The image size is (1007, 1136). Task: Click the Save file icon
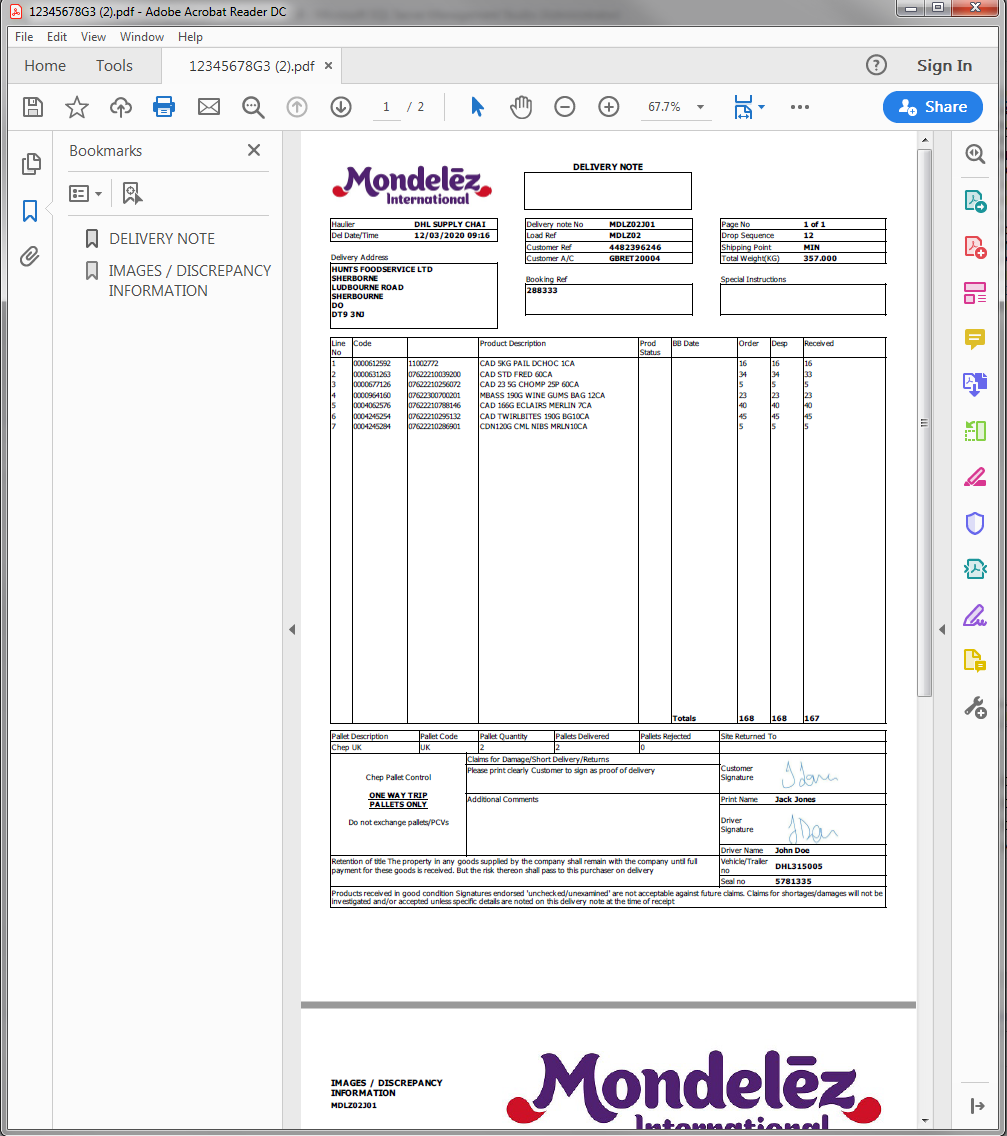pos(33,107)
